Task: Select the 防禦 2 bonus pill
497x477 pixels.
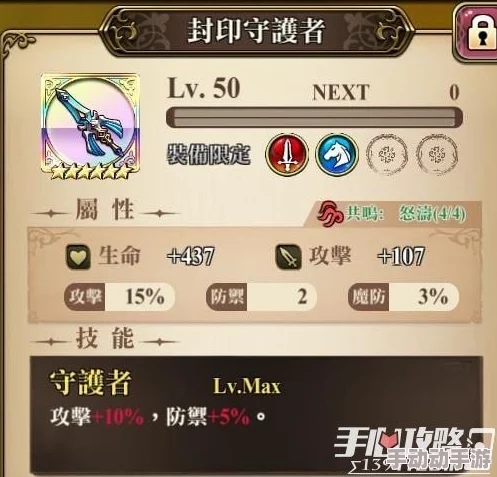Action: pyautogui.click(x=261, y=297)
